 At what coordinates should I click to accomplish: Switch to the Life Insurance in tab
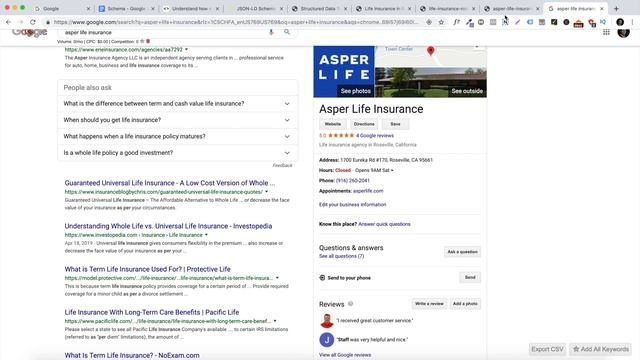tap(383, 9)
